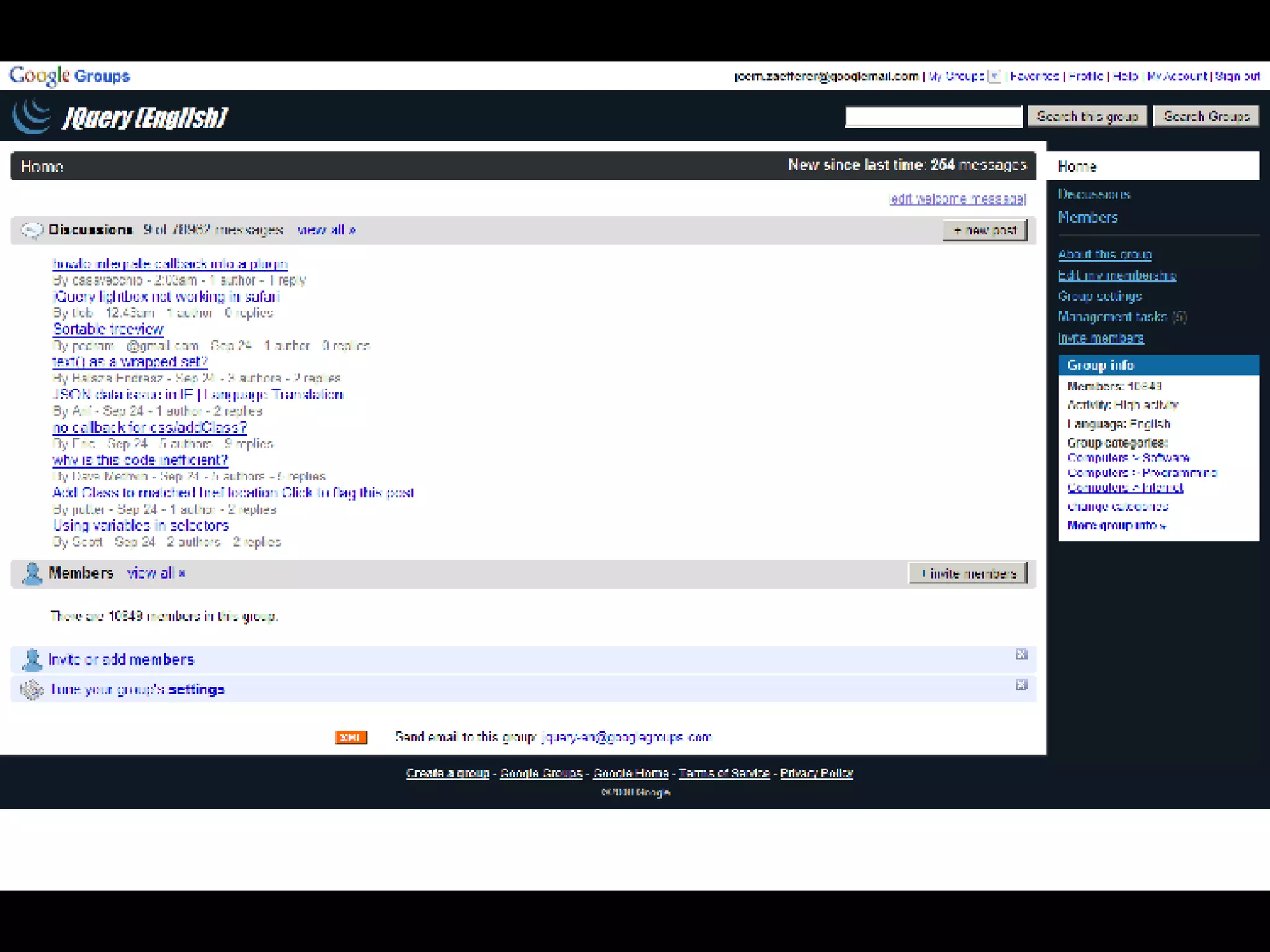
Task: Click the jQuery swoosh logo icon
Action: click(31, 116)
